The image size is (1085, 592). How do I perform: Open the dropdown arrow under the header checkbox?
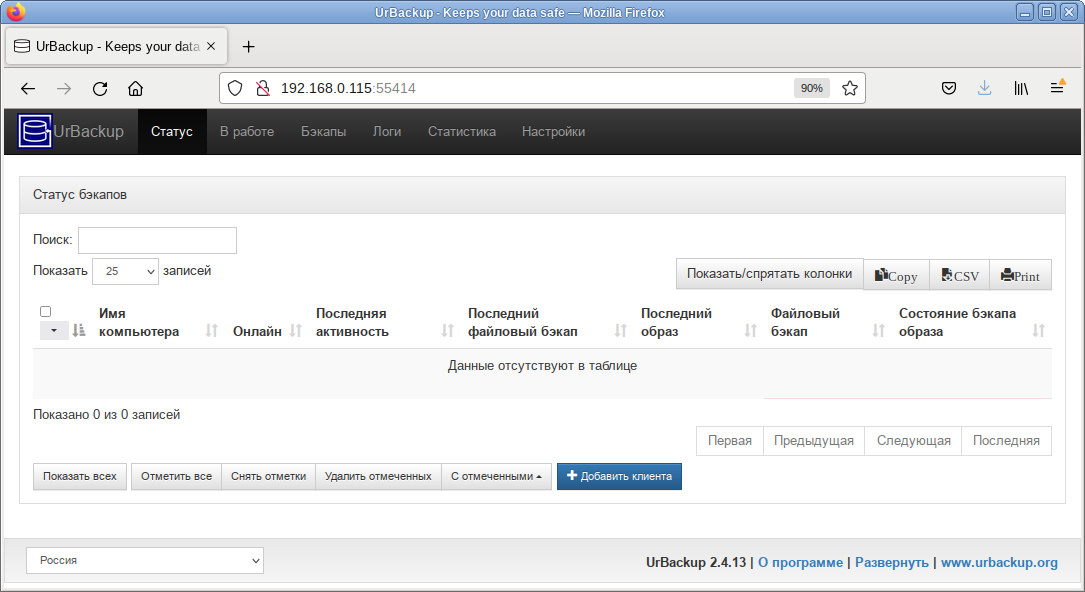pos(54,331)
